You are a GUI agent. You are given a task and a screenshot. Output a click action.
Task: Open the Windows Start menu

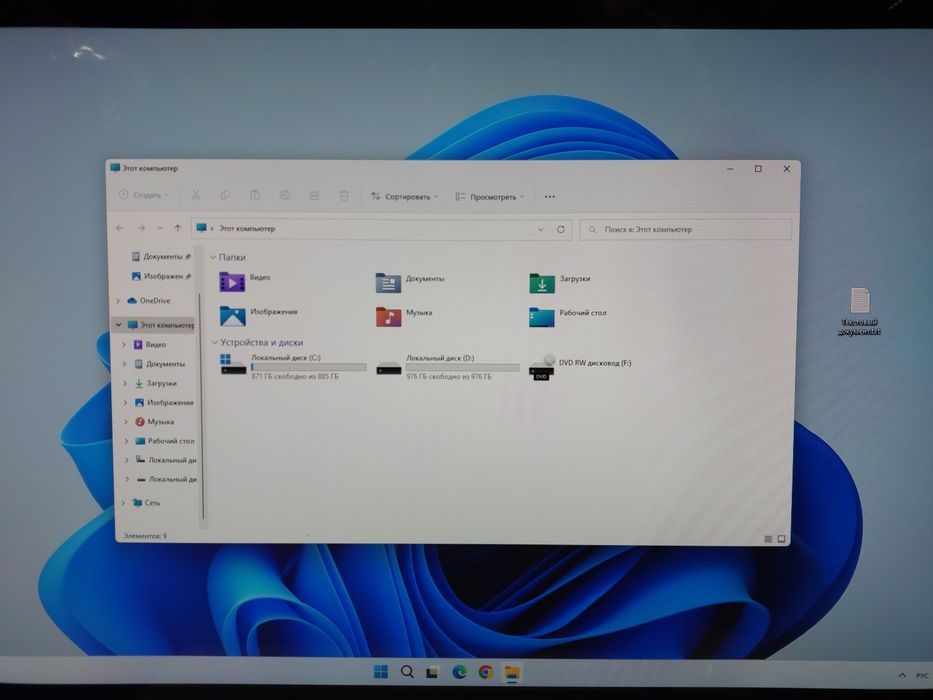381,671
